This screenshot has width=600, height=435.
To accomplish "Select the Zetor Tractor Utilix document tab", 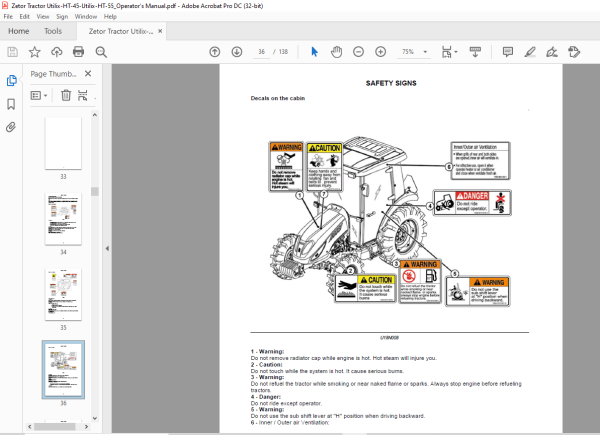I will (x=121, y=31).
